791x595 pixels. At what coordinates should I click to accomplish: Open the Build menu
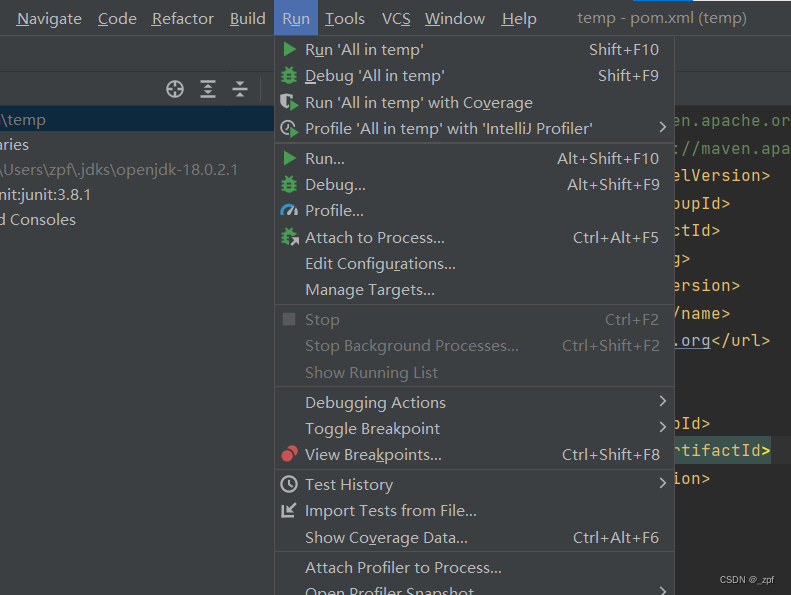click(247, 19)
